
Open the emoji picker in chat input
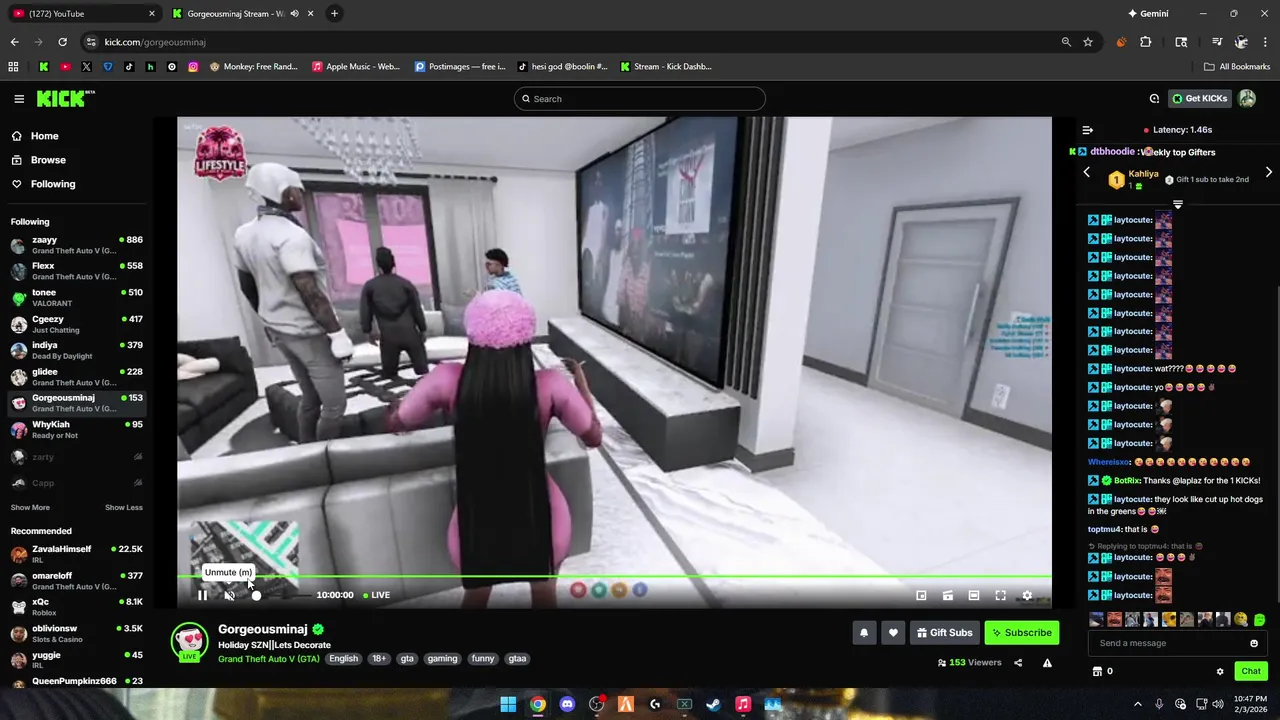(x=1254, y=643)
